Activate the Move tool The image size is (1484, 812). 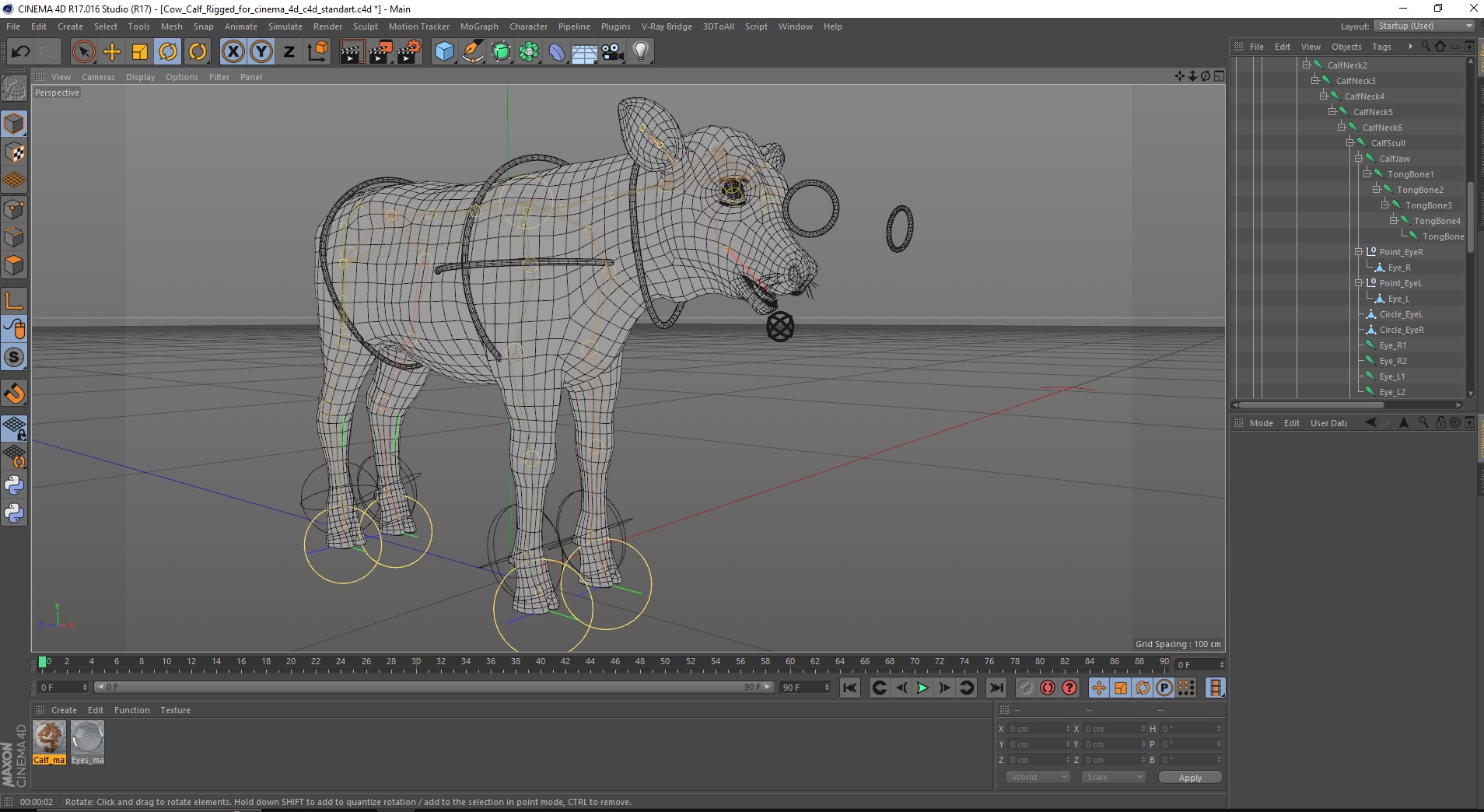112,52
